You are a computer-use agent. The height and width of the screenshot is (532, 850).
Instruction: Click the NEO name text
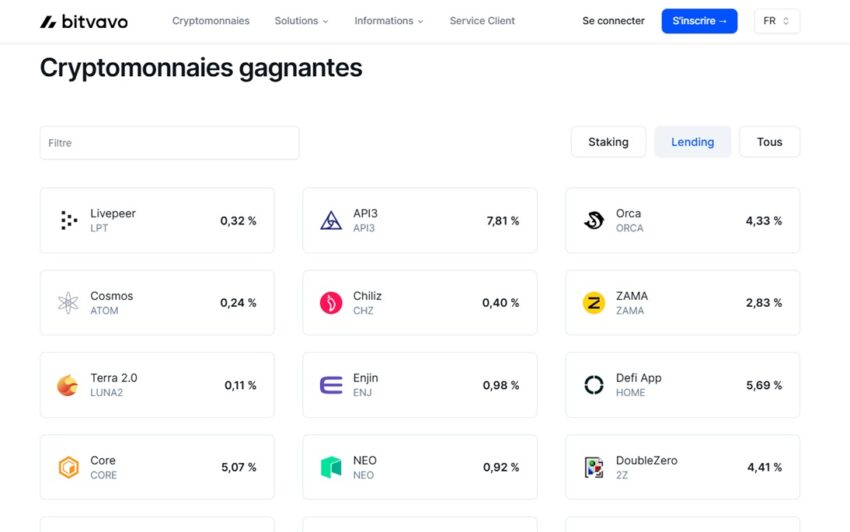tap(365, 460)
